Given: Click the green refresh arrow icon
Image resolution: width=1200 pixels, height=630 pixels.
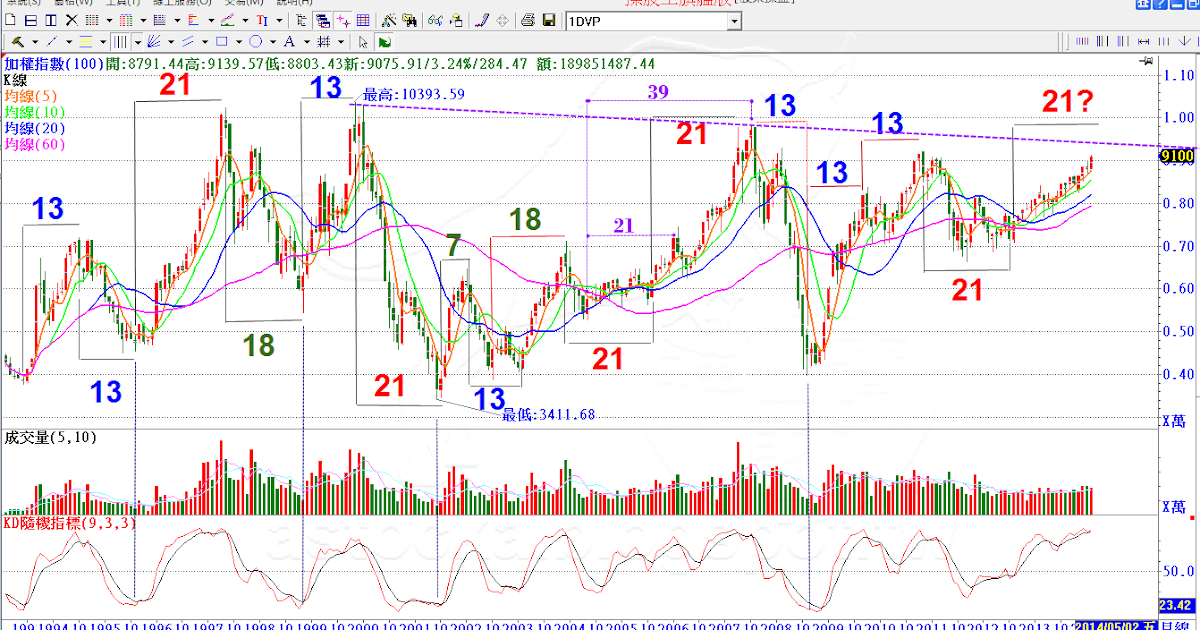Looking at the screenshot, I should pos(384,42).
